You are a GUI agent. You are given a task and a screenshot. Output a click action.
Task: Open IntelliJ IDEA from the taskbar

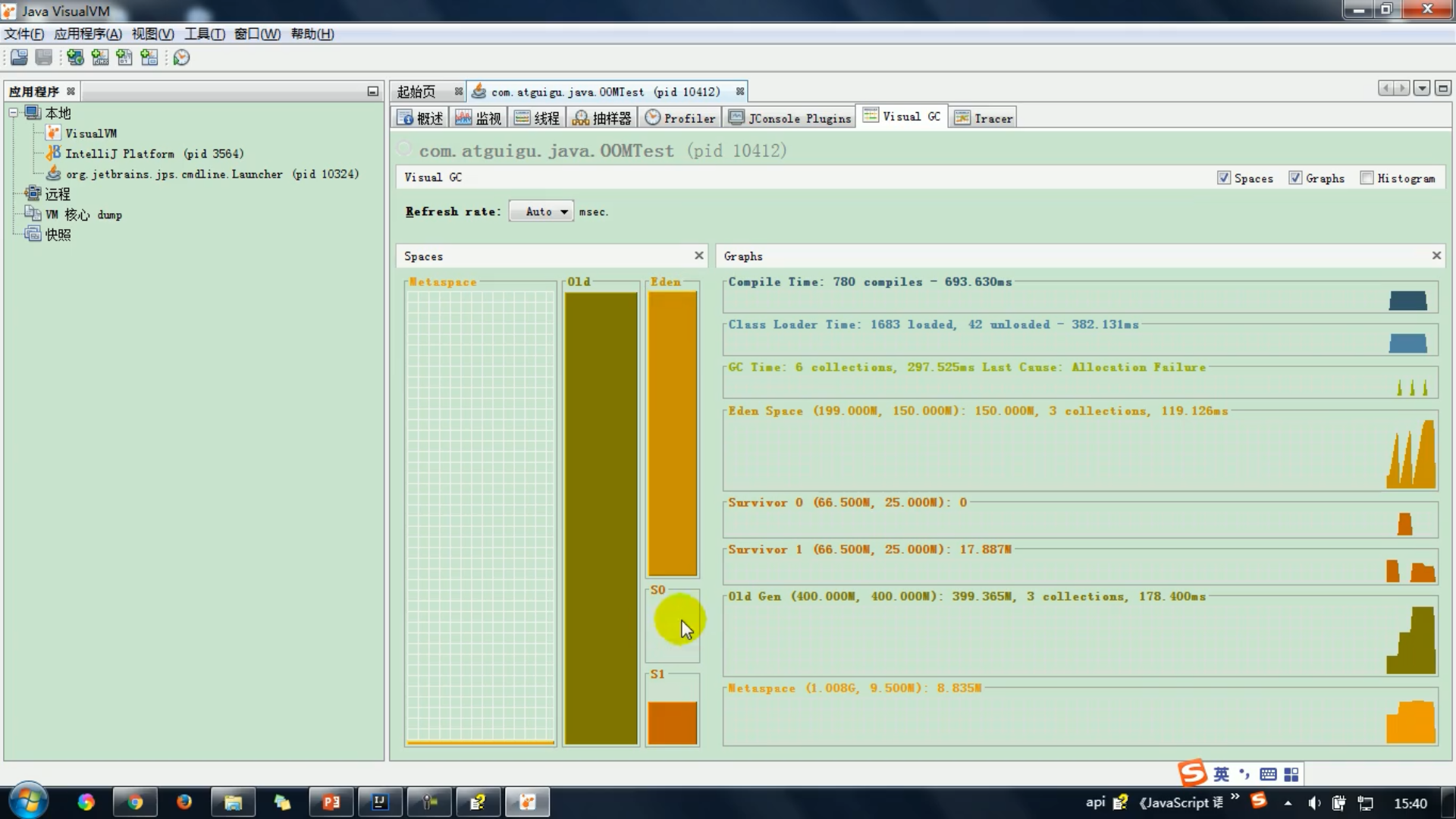click(380, 802)
